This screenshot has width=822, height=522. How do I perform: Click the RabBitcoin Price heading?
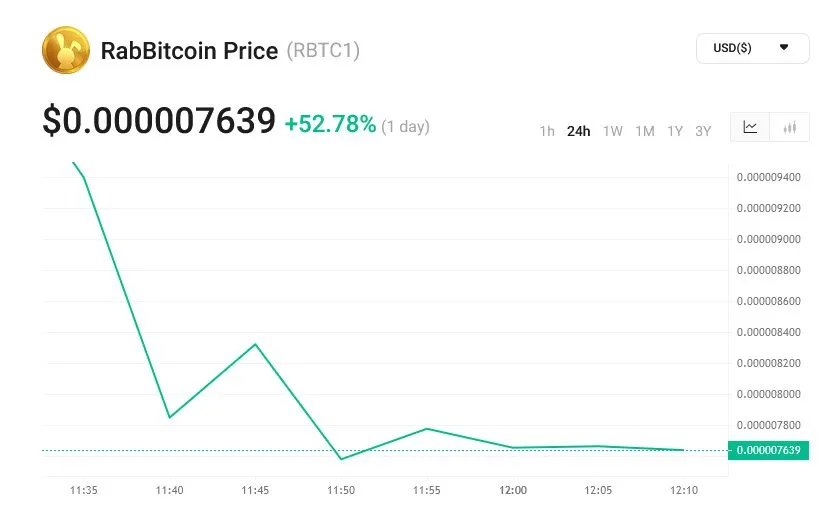click(x=189, y=50)
